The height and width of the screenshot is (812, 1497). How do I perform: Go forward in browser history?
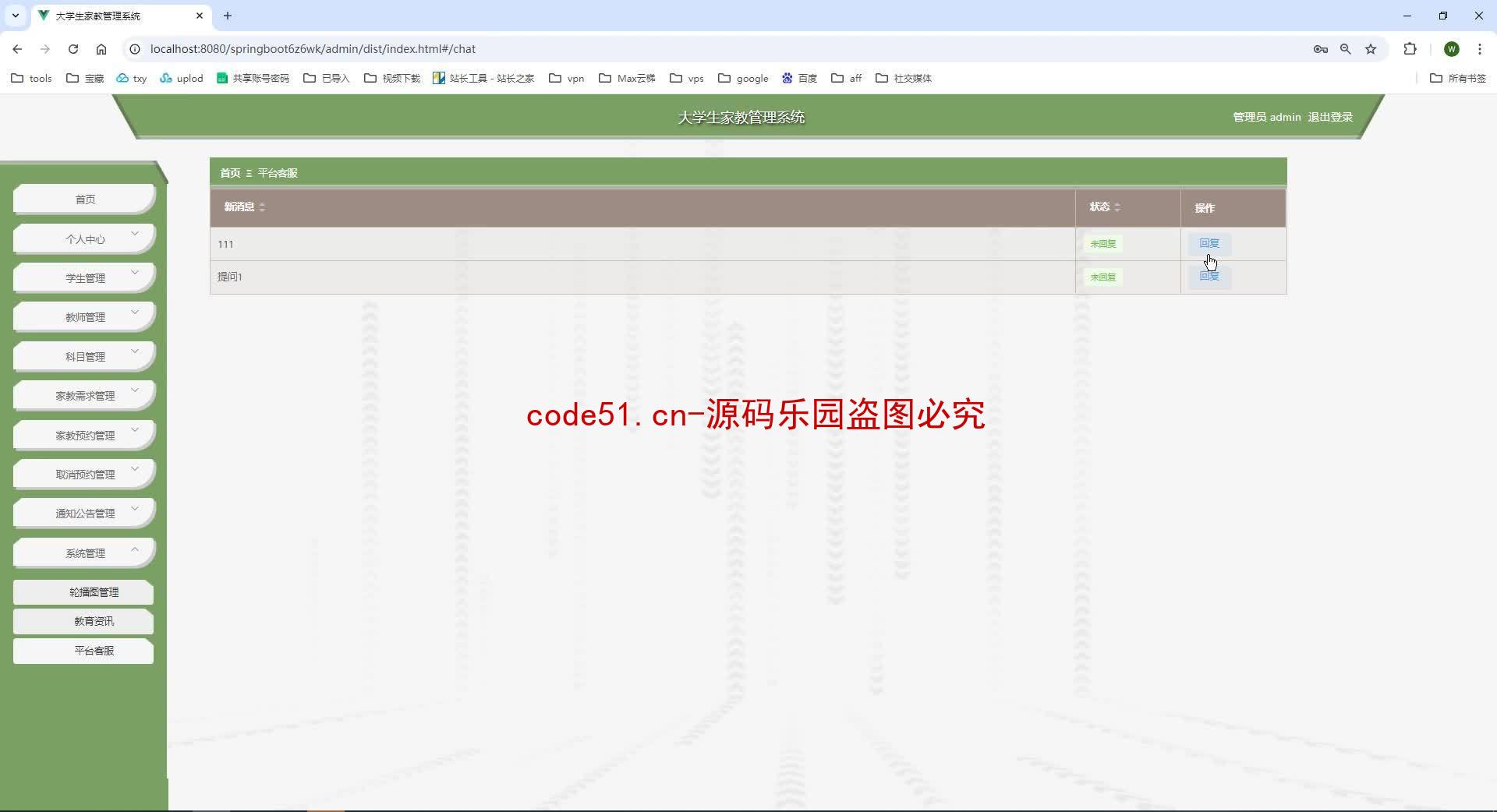click(x=45, y=48)
